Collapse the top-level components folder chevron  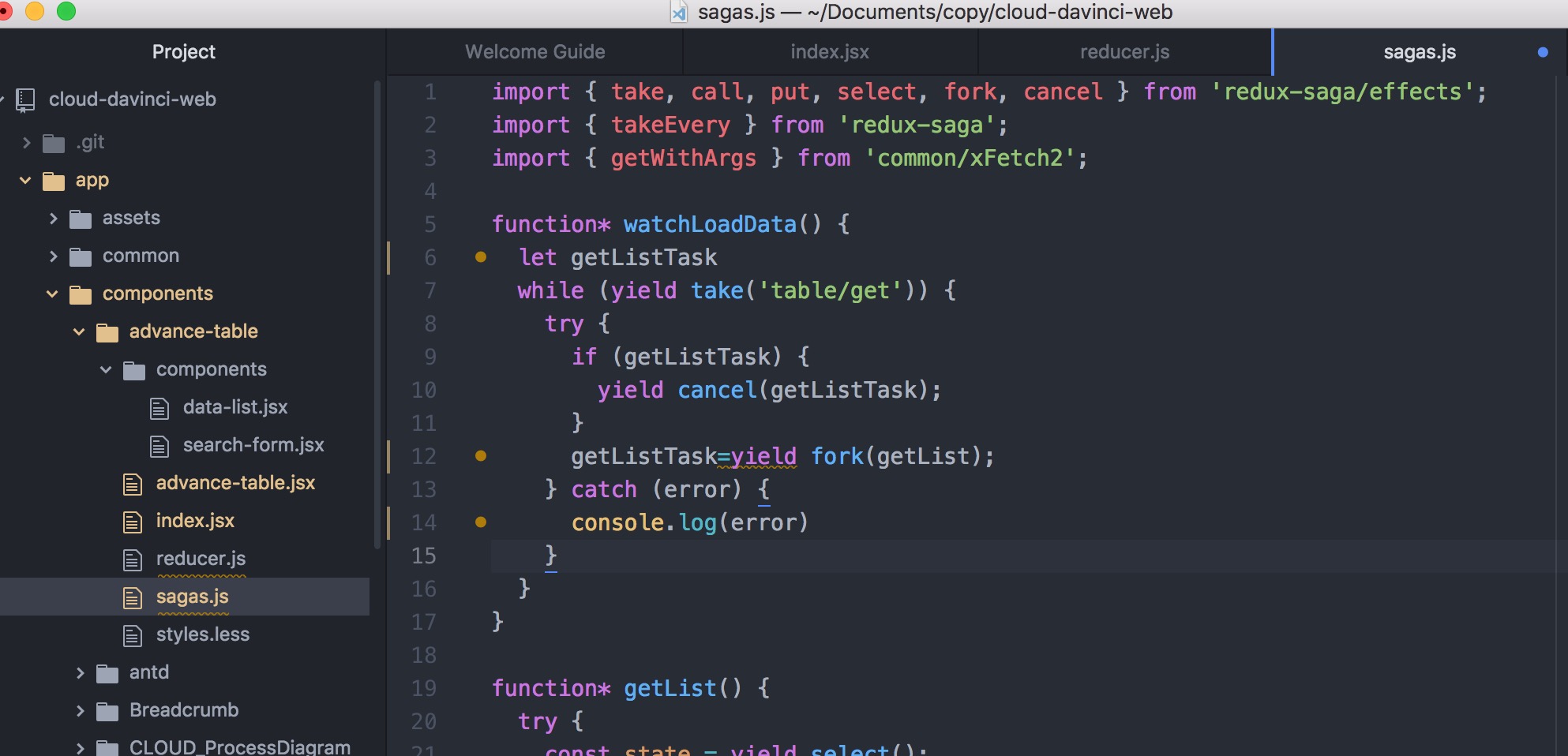pos(52,294)
